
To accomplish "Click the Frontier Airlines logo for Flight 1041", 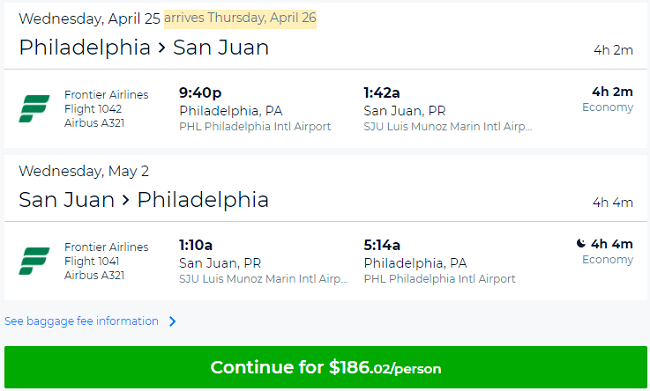I will (x=34, y=261).
